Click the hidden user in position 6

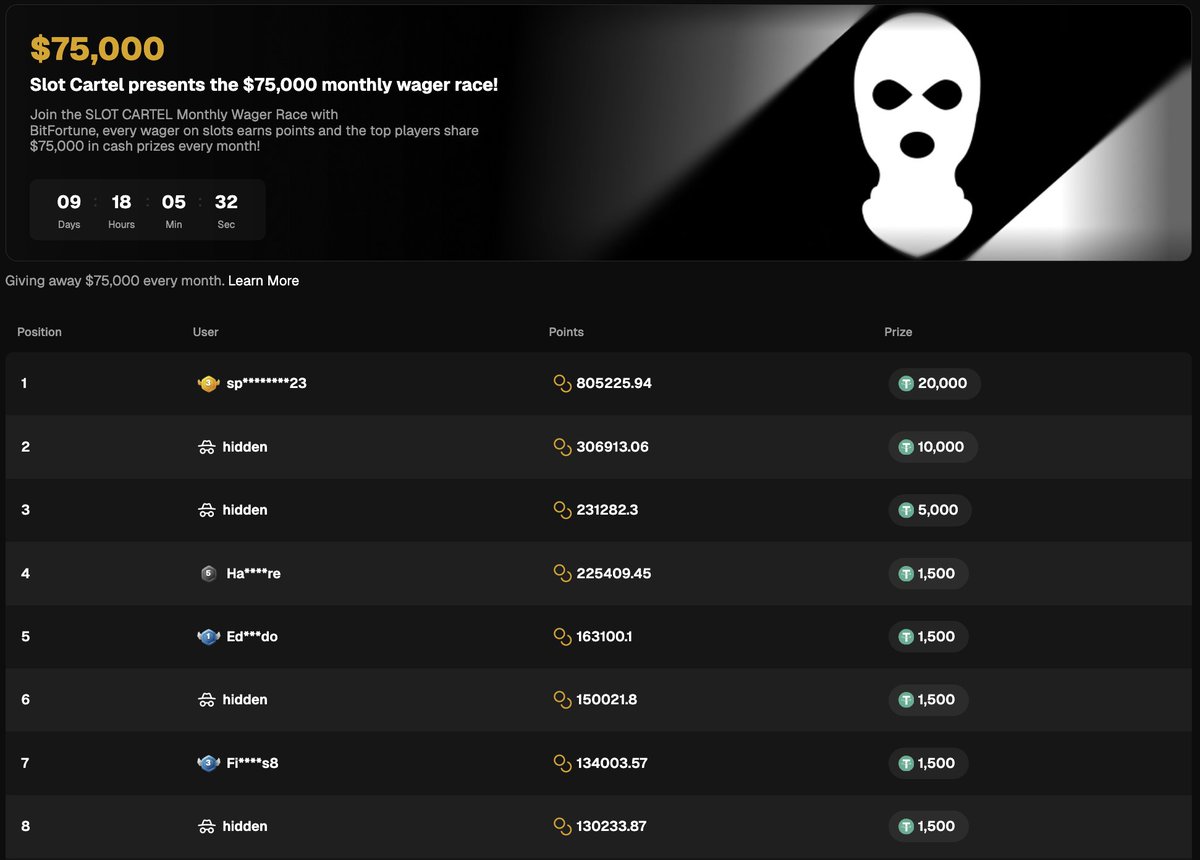tap(245, 700)
